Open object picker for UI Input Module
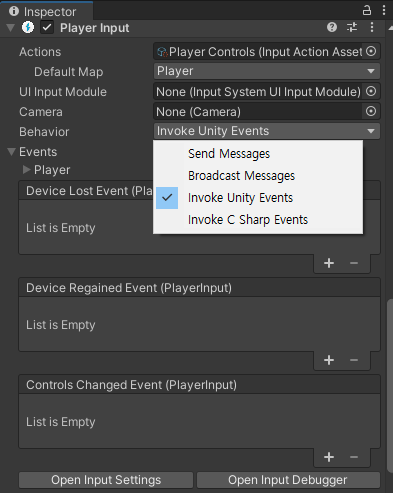This screenshot has height=493, width=393. pos(371,91)
